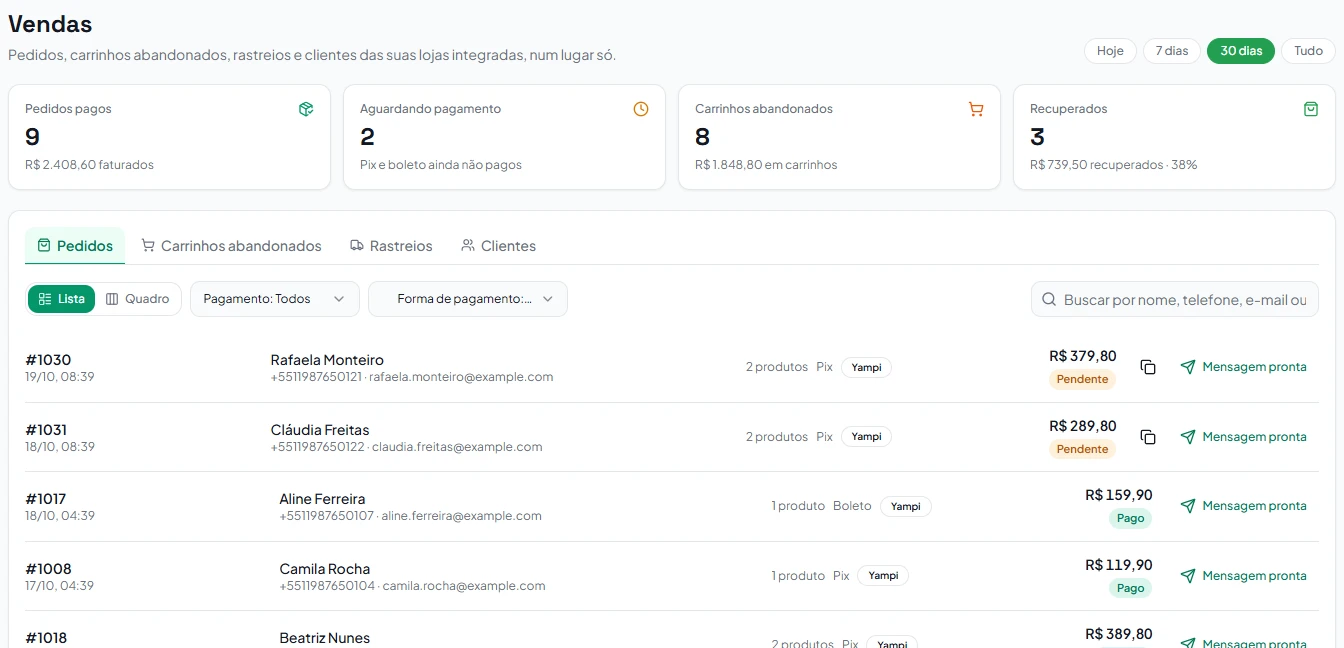Switch to Quadro board view
This screenshot has width=1344, height=648.
tap(138, 299)
